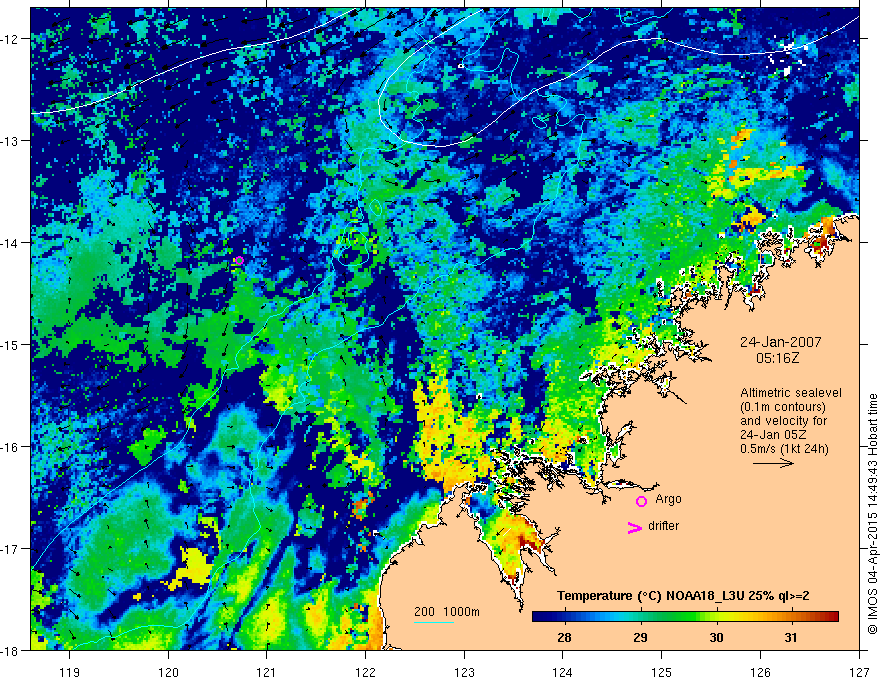Click the IMOS copyright timestamp text
This screenshot has height=680, width=880.
pyautogui.click(x=872, y=513)
